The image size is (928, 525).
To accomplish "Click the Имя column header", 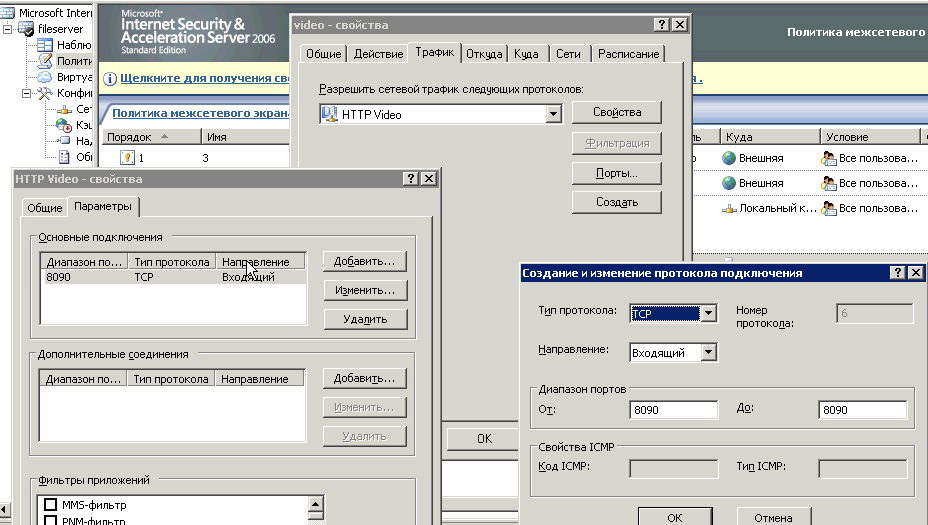I will click(x=245, y=137).
